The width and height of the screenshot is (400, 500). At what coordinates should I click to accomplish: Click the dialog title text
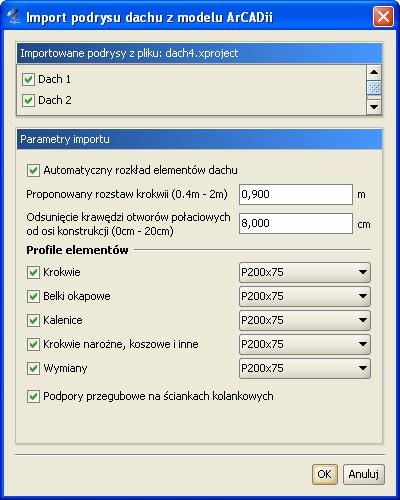pyautogui.click(x=149, y=17)
